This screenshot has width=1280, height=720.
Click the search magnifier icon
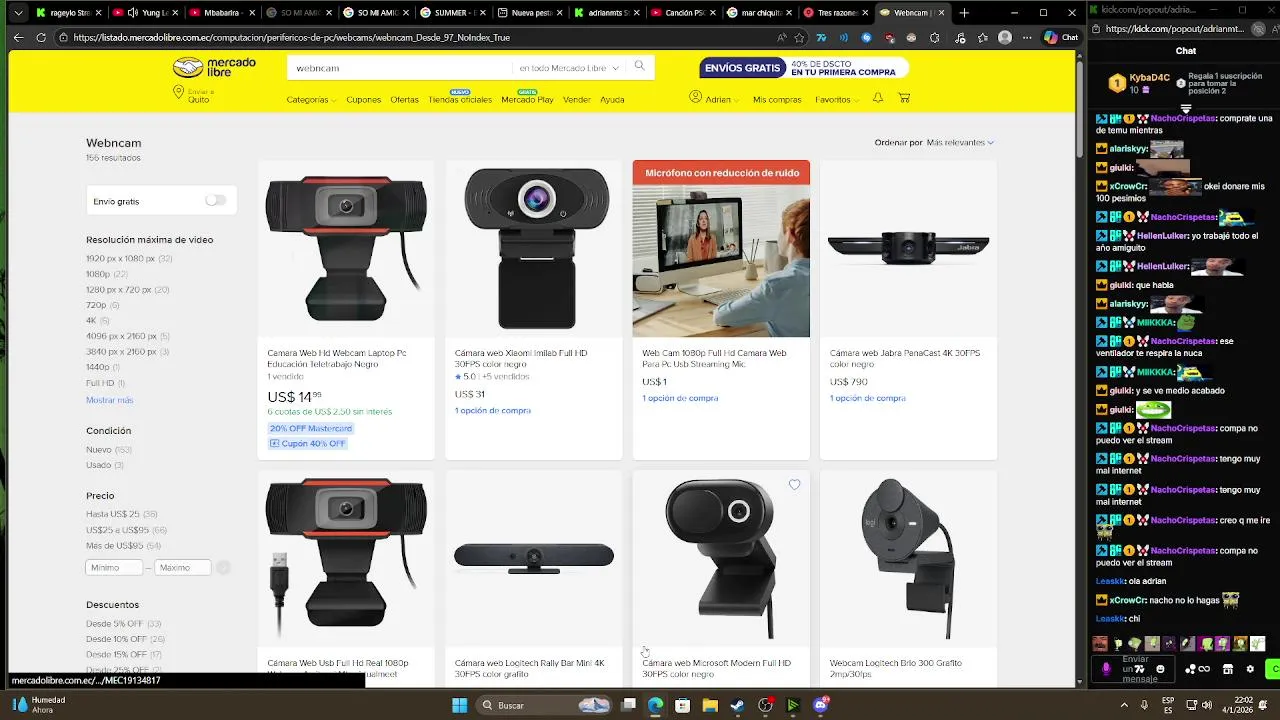(x=639, y=67)
